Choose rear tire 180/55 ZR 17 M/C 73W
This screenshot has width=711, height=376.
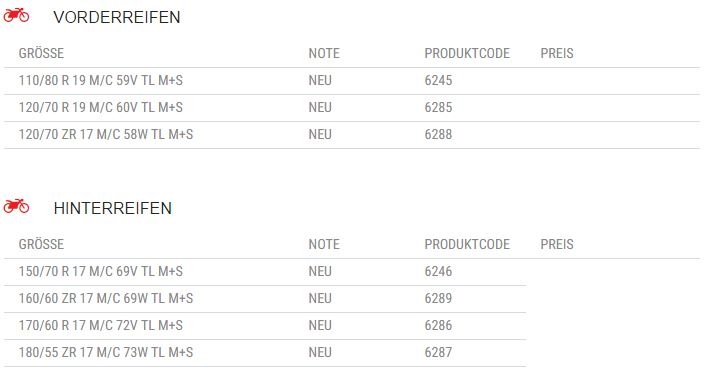[106, 352]
